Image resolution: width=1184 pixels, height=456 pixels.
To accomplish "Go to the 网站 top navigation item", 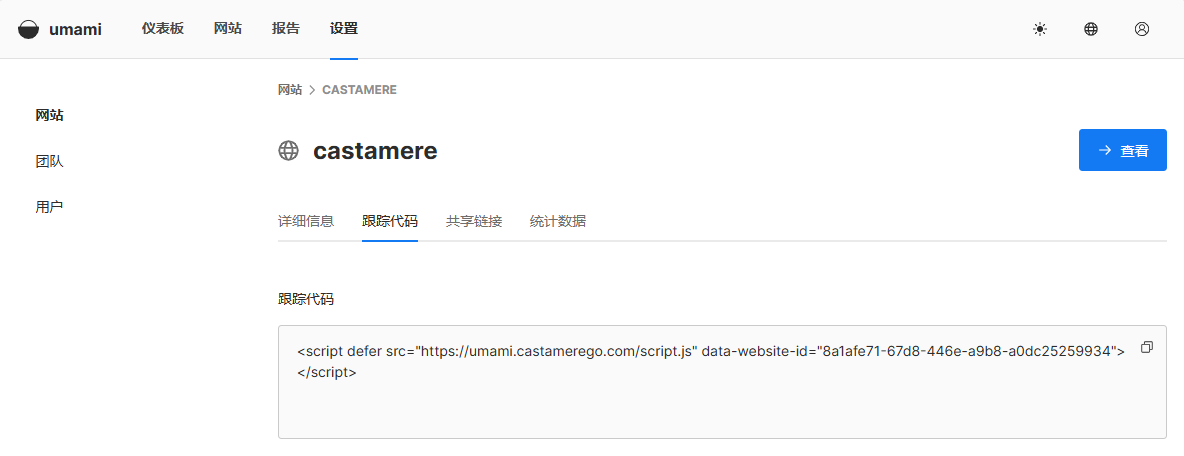I will 228,29.
